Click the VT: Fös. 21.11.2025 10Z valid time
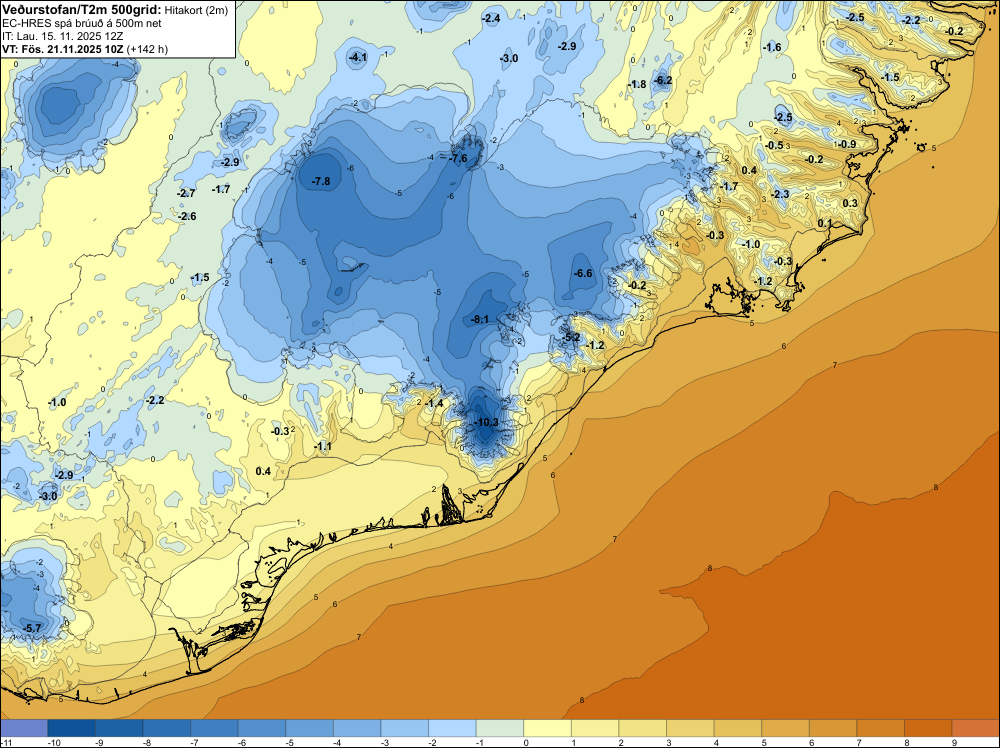 coord(62,49)
